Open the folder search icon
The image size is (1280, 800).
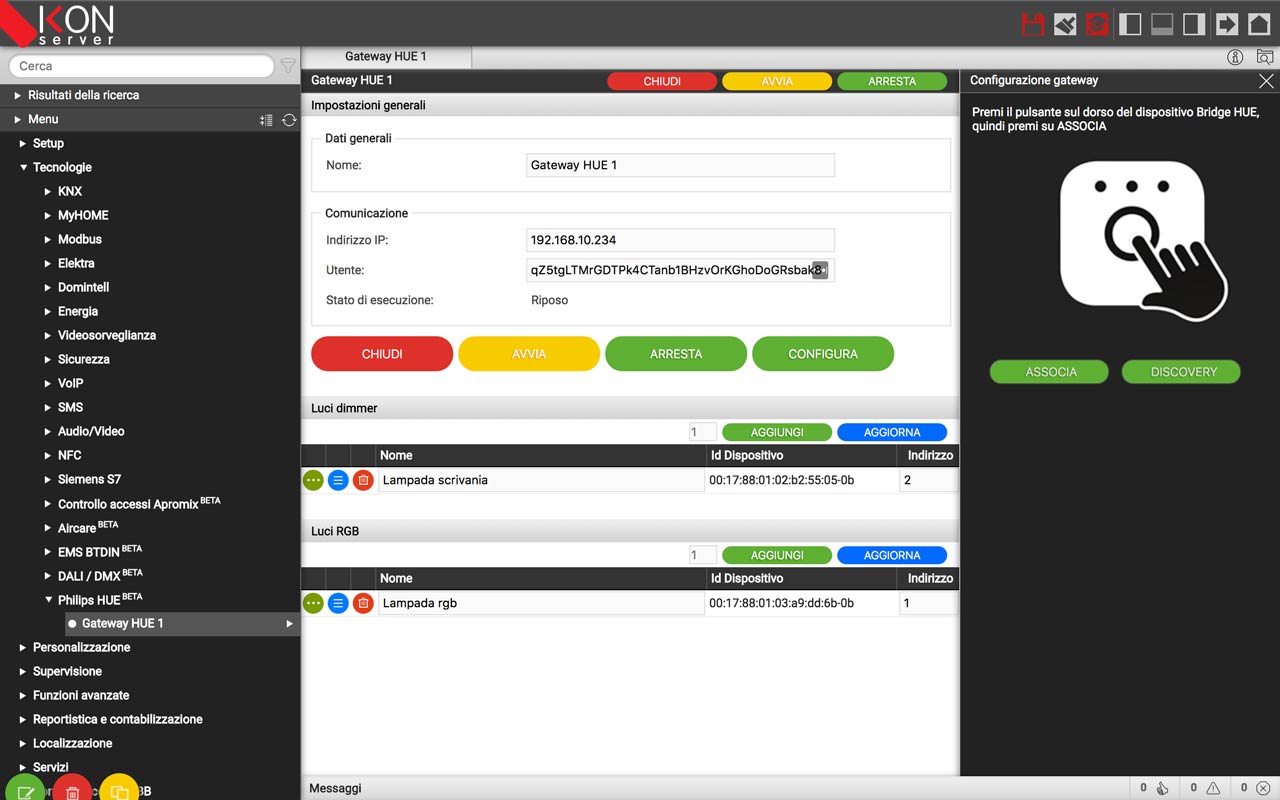(x=1264, y=57)
